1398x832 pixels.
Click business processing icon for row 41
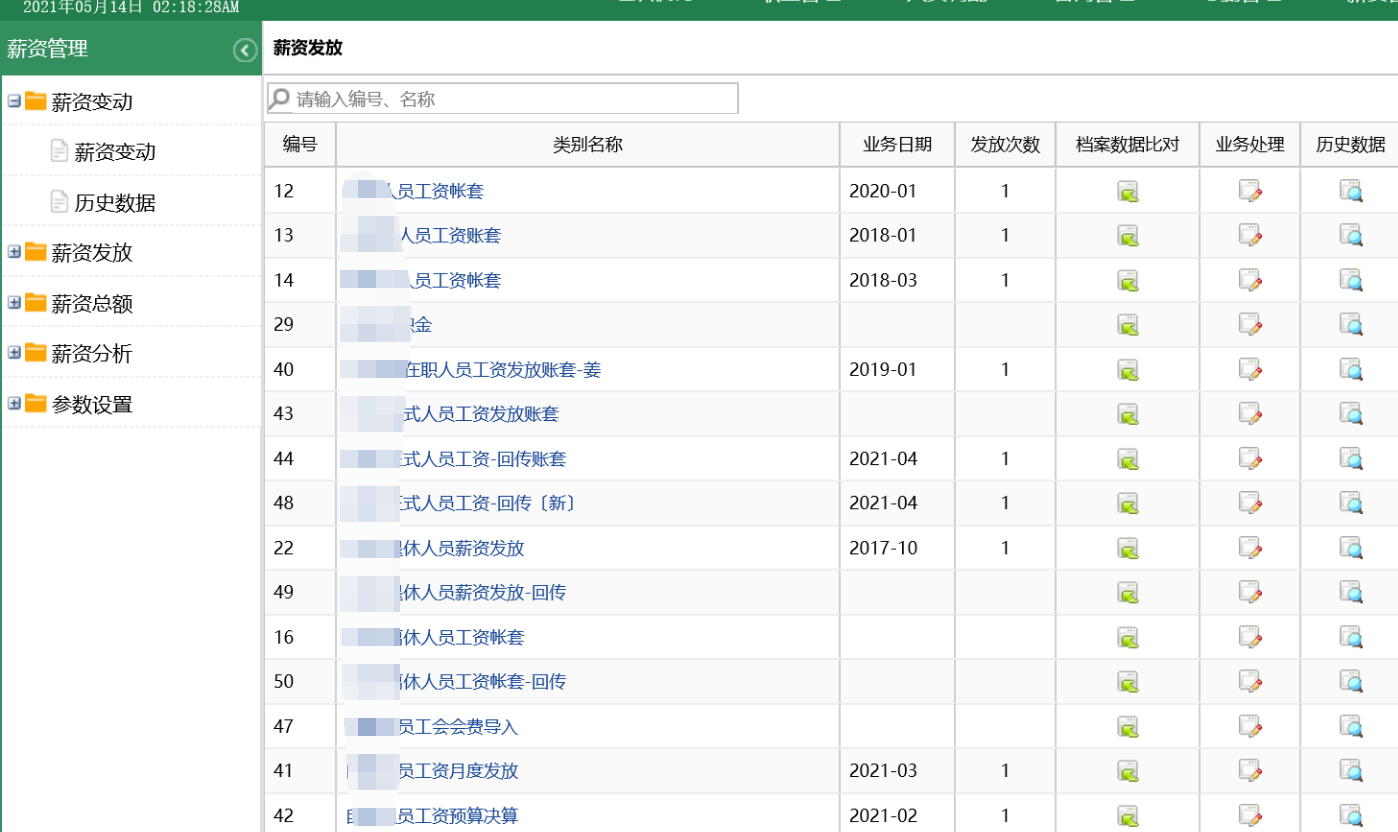[1250, 771]
